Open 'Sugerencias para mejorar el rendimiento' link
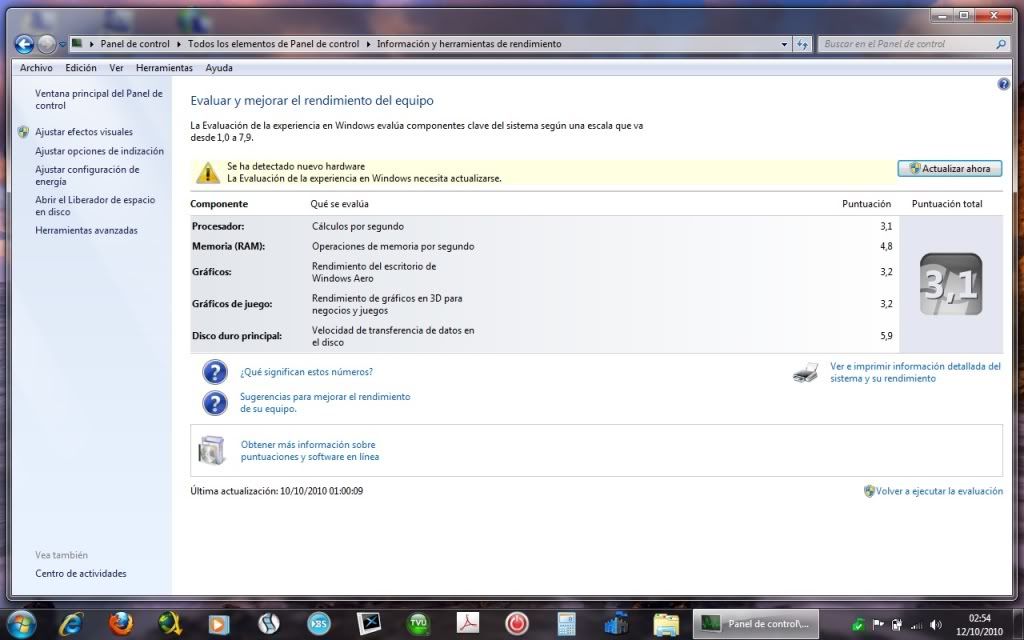The image size is (1024, 640). click(x=325, y=402)
